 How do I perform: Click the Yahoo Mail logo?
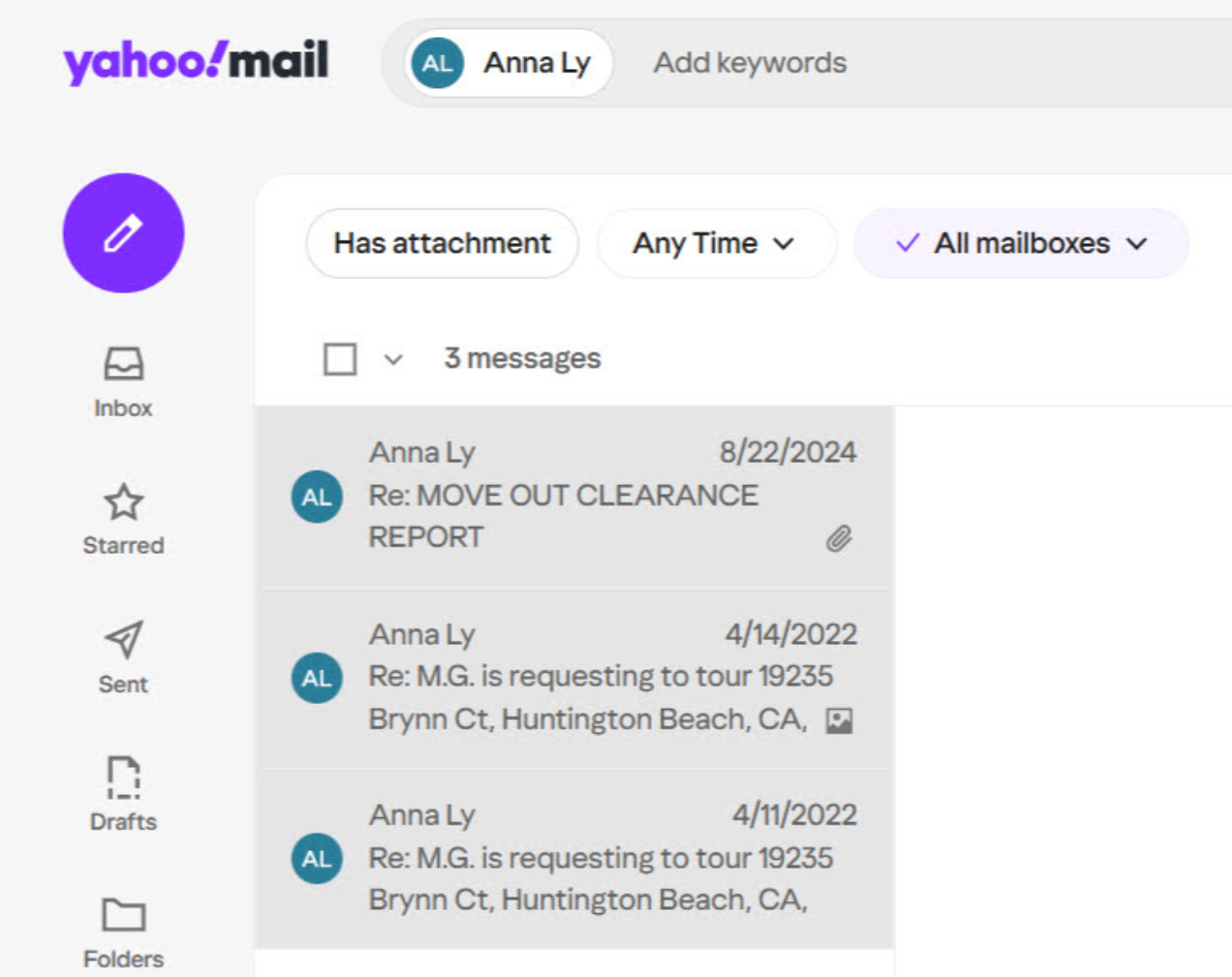pos(196,62)
